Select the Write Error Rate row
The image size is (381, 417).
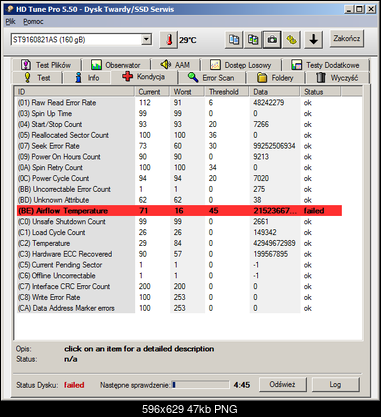click(x=179, y=297)
